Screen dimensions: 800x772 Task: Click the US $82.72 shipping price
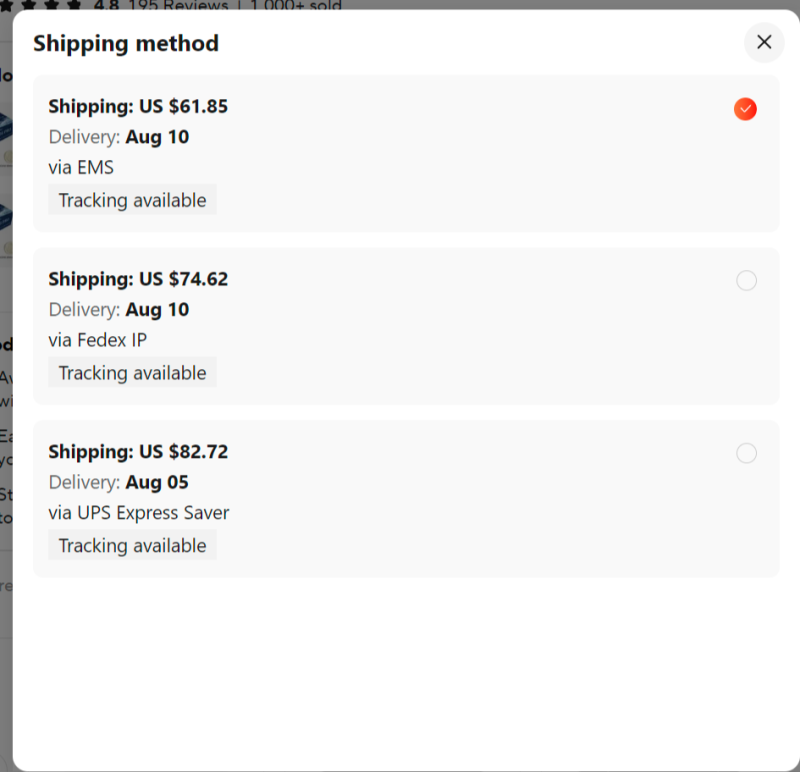(183, 452)
